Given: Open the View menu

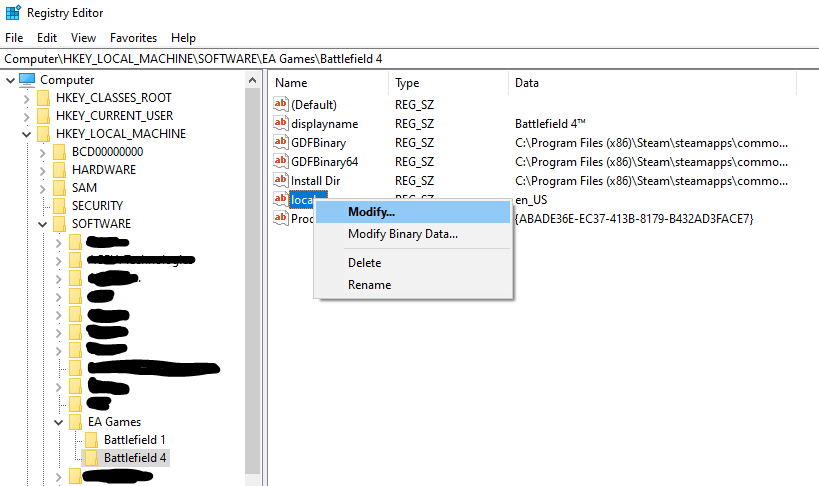Looking at the screenshot, I should pyautogui.click(x=84, y=38).
